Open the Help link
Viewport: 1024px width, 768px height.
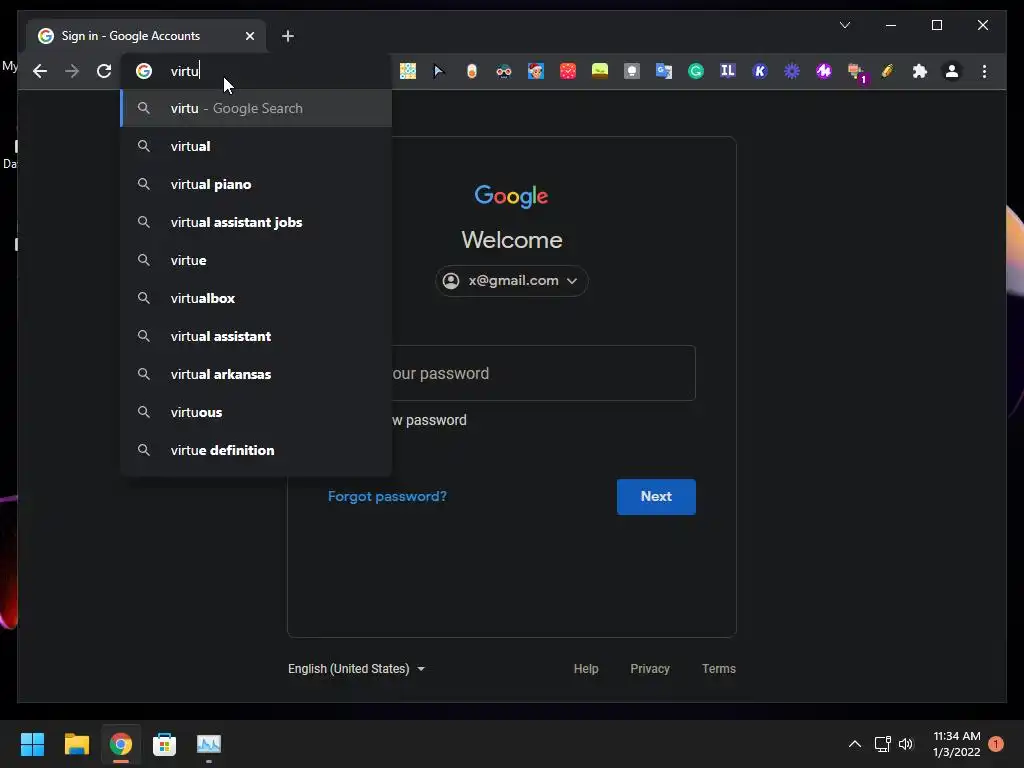coord(586,669)
